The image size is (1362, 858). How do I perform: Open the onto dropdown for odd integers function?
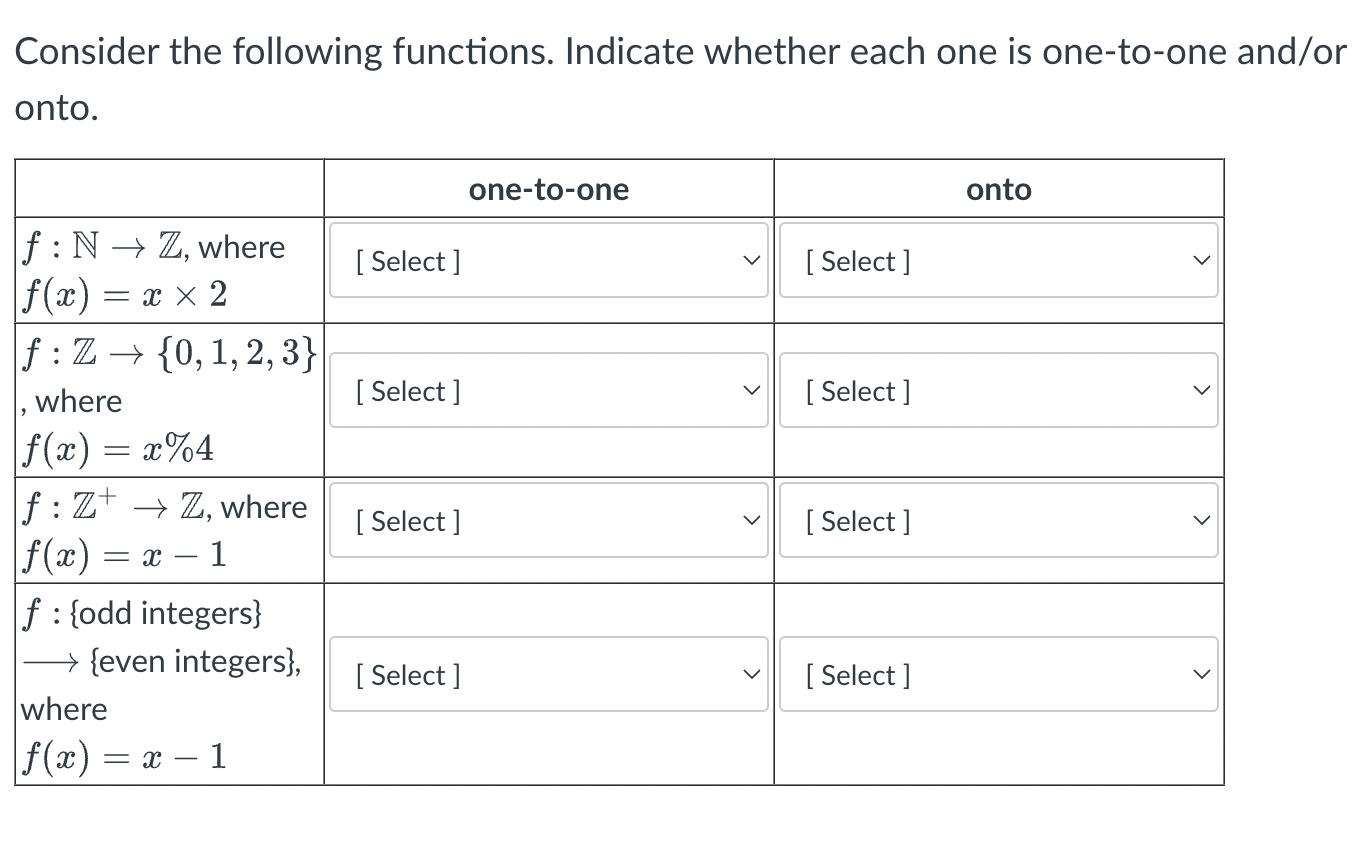[997, 674]
